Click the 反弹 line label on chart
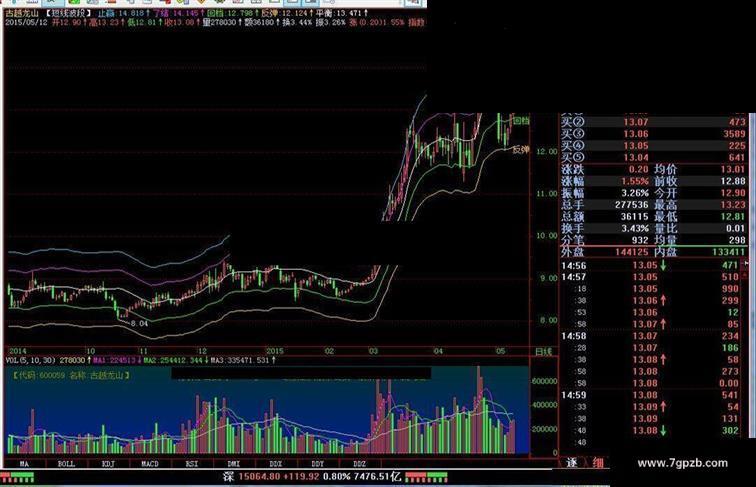This screenshot has width=756, height=487. pyautogui.click(x=521, y=150)
